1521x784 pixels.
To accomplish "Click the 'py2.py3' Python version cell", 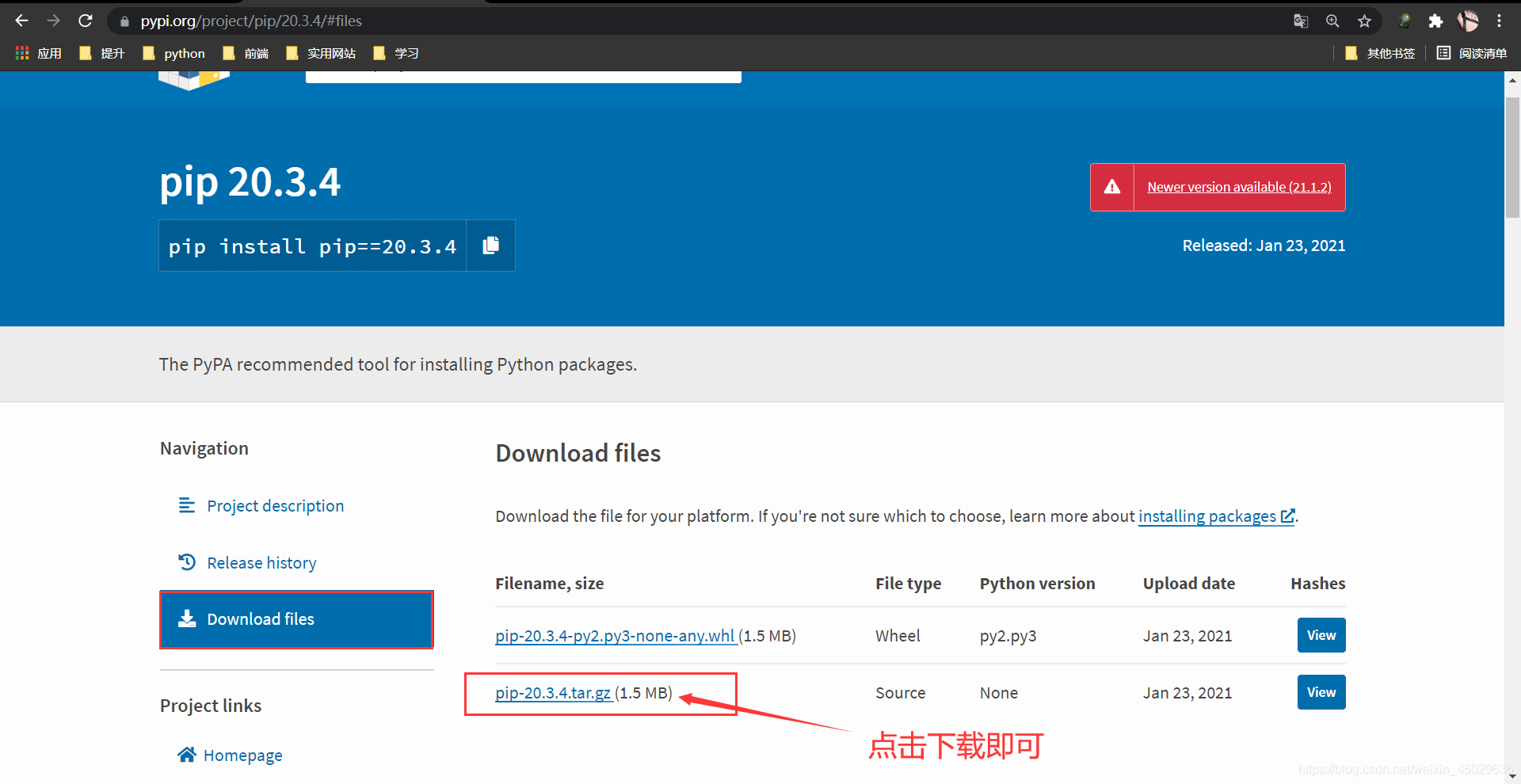I will (x=1008, y=636).
